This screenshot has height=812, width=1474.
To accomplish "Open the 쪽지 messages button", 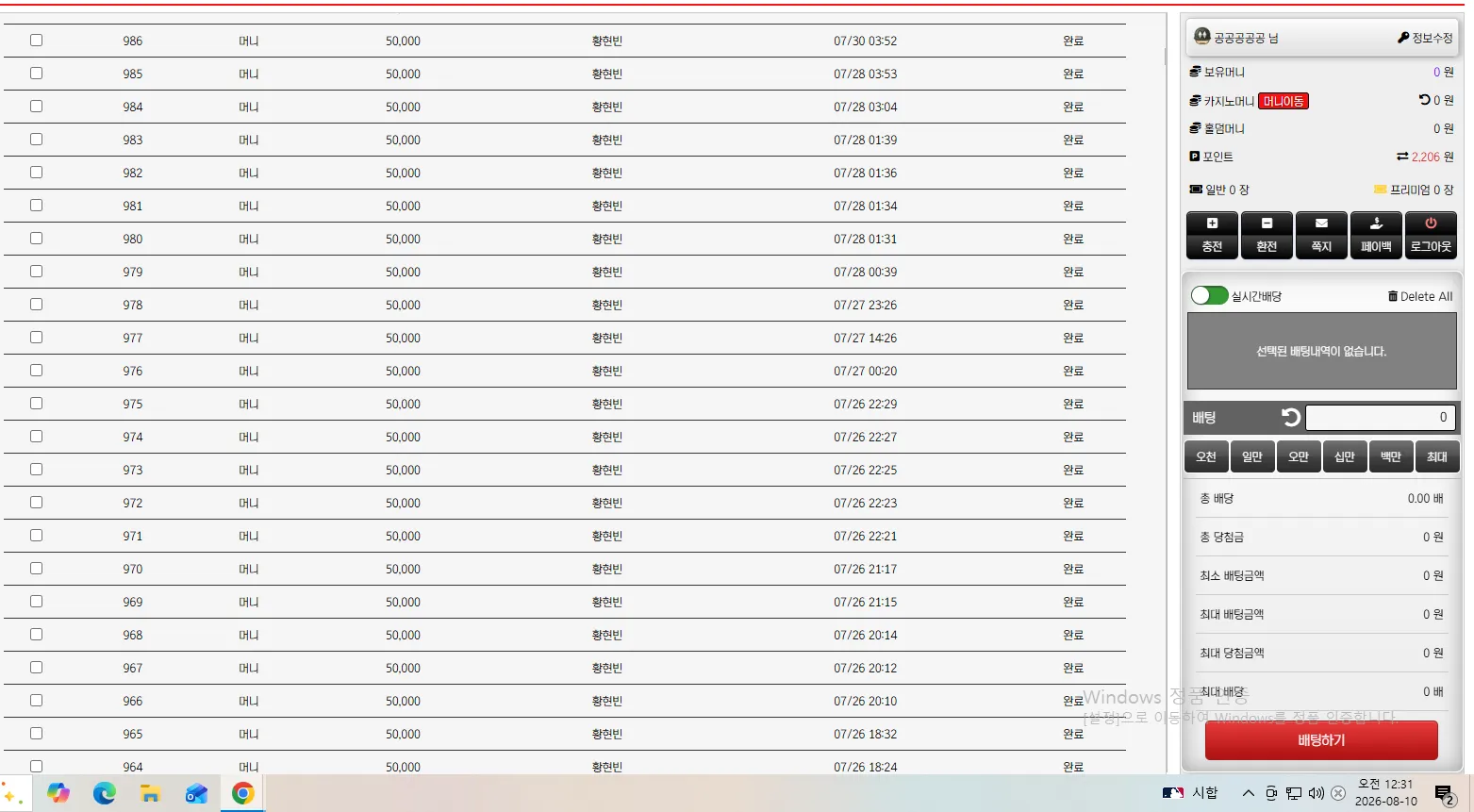I will (x=1321, y=235).
